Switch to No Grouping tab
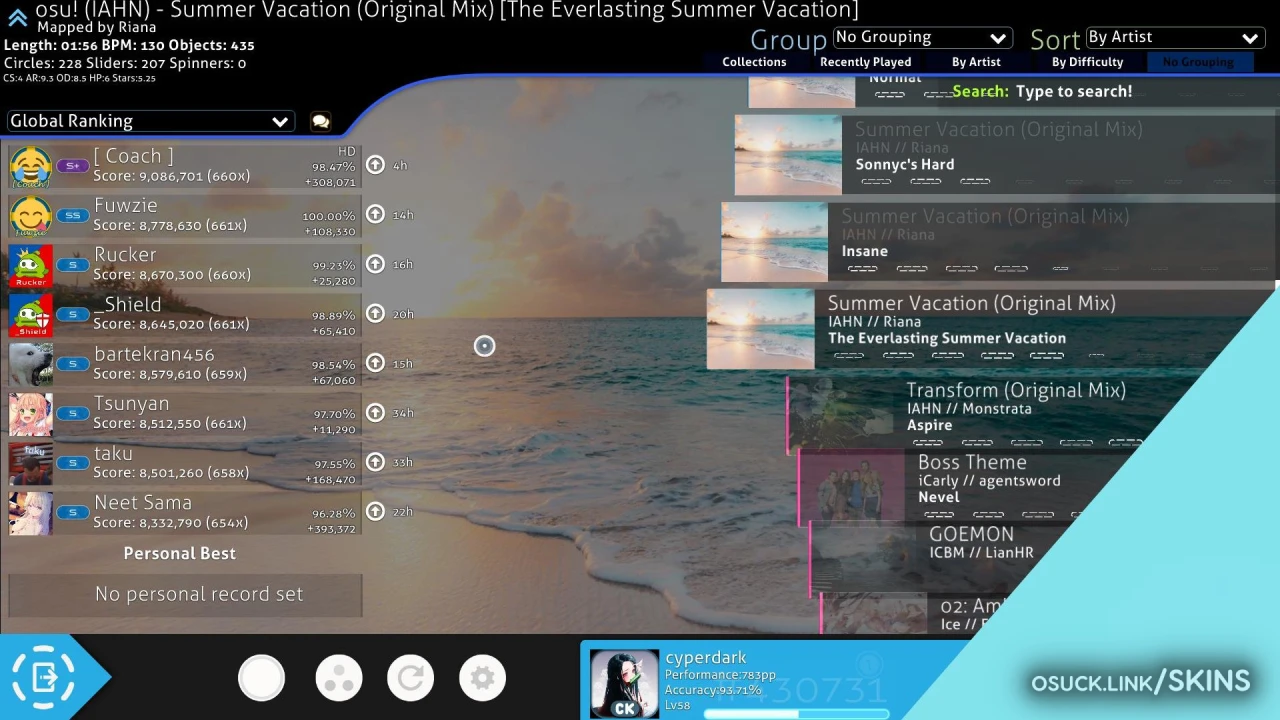This screenshot has width=1280, height=720. [1198, 62]
